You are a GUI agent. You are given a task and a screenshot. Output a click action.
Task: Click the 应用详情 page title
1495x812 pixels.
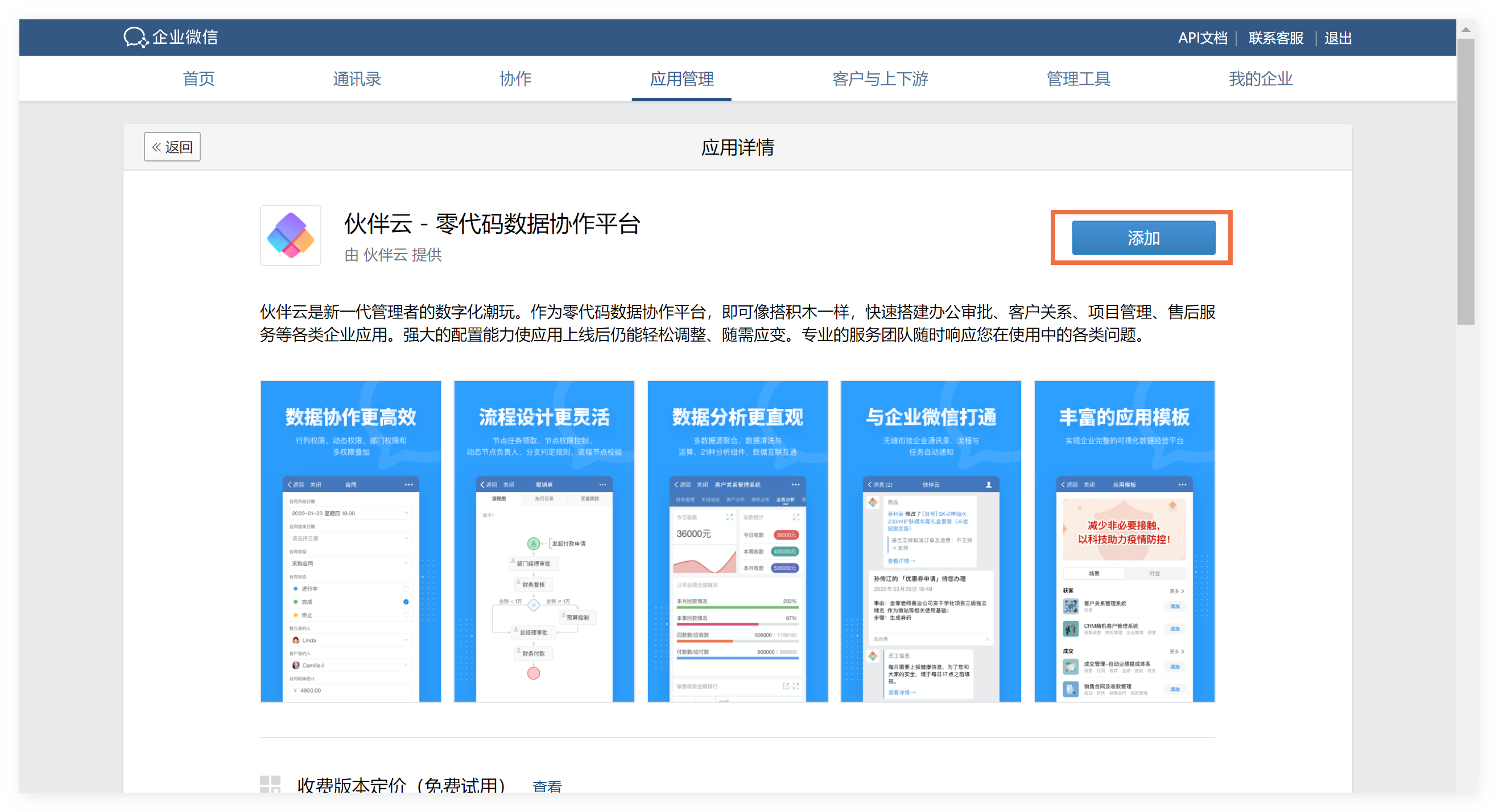coord(737,147)
